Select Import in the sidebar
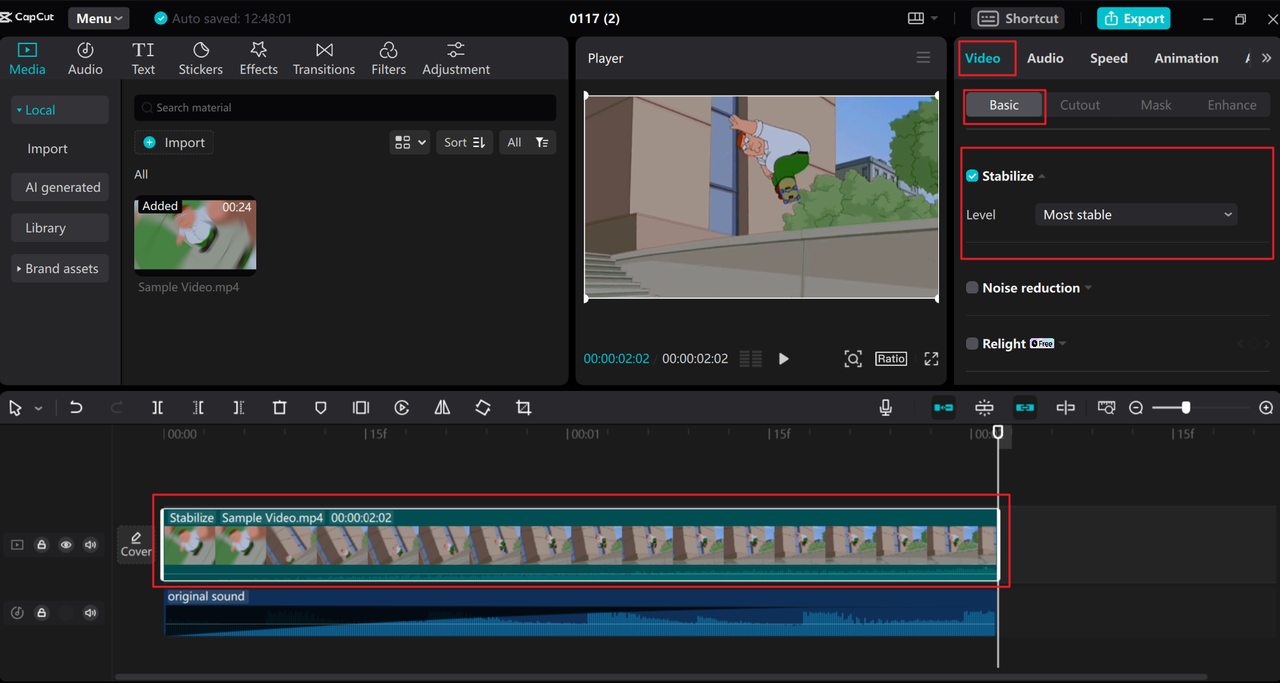The height and width of the screenshot is (683, 1280). pos(47,148)
